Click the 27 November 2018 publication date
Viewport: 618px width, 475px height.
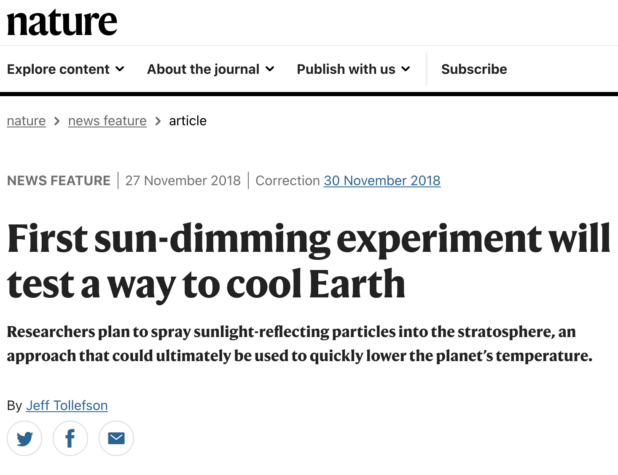pos(184,181)
